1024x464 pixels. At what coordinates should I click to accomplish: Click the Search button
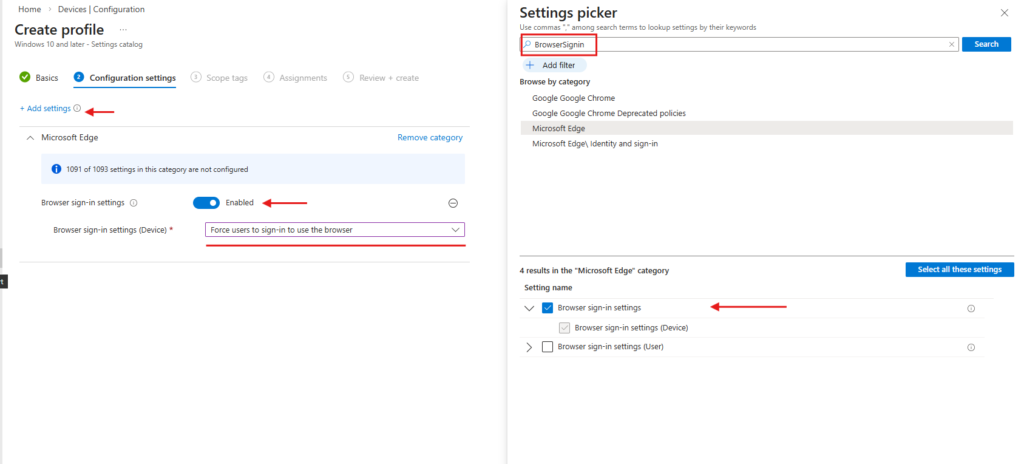click(x=986, y=45)
